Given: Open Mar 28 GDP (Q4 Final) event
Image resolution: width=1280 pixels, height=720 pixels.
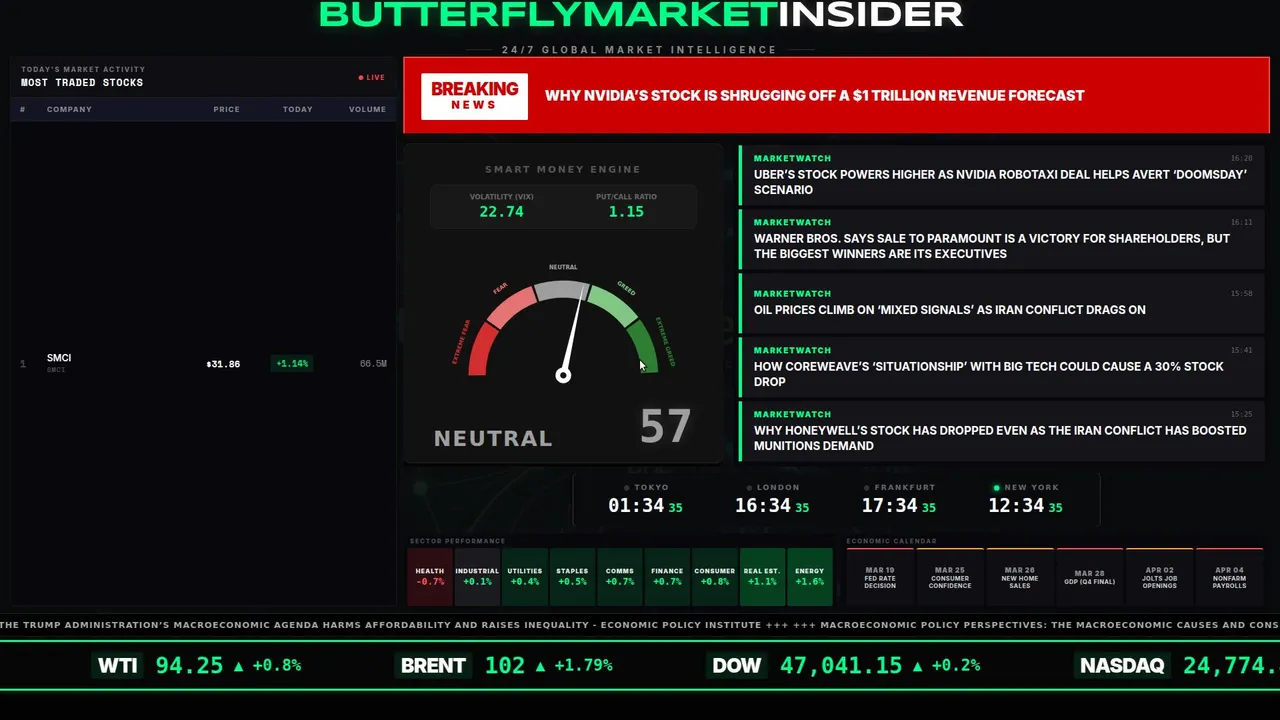Looking at the screenshot, I should [x=1090, y=576].
